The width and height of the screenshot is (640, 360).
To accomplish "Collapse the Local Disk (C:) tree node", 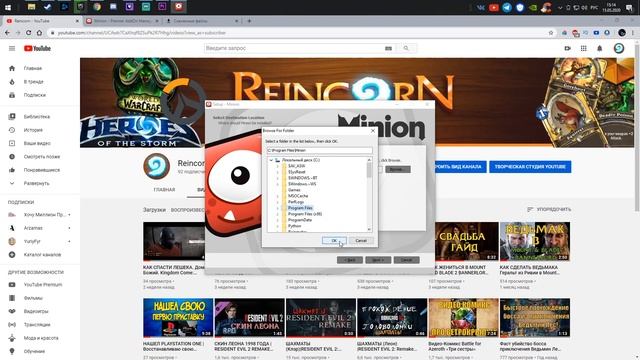I will (x=271, y=160).
